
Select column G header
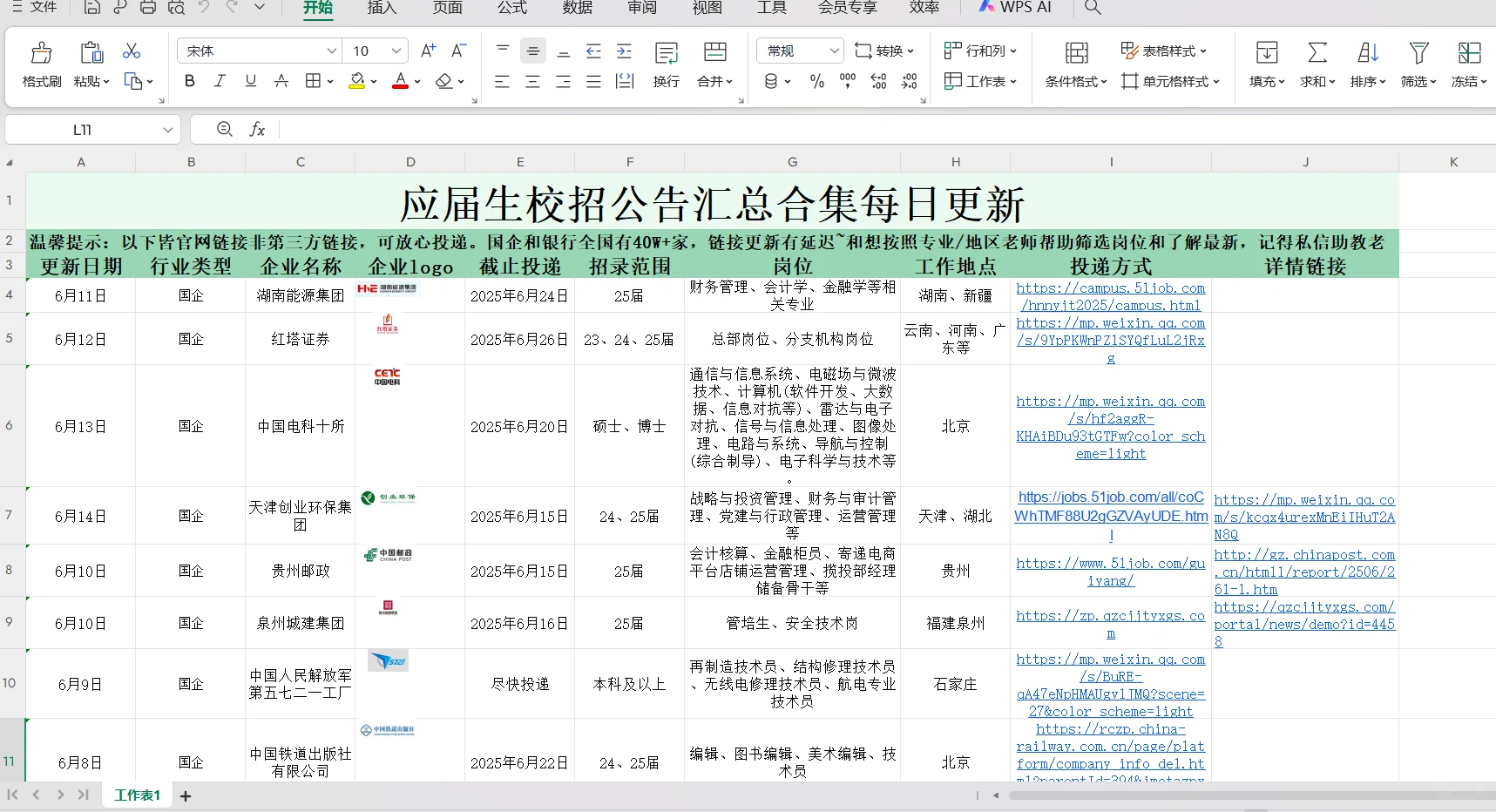[792, 162]
